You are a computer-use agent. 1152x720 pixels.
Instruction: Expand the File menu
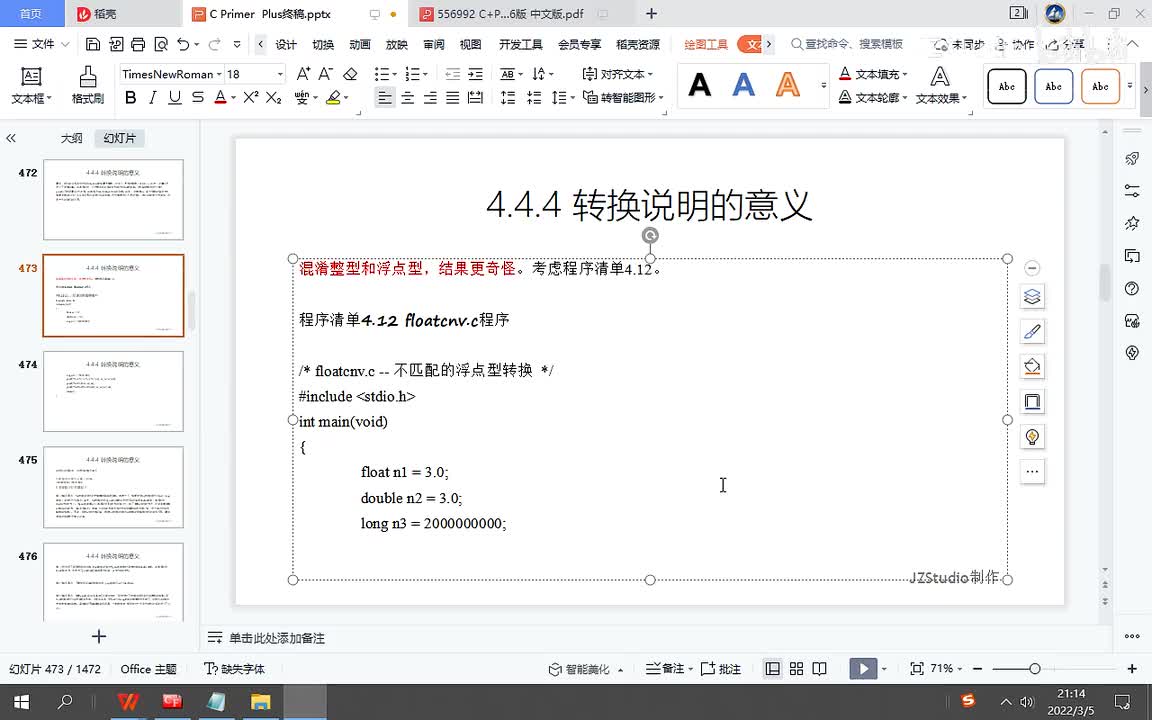[x=41, y=44]
